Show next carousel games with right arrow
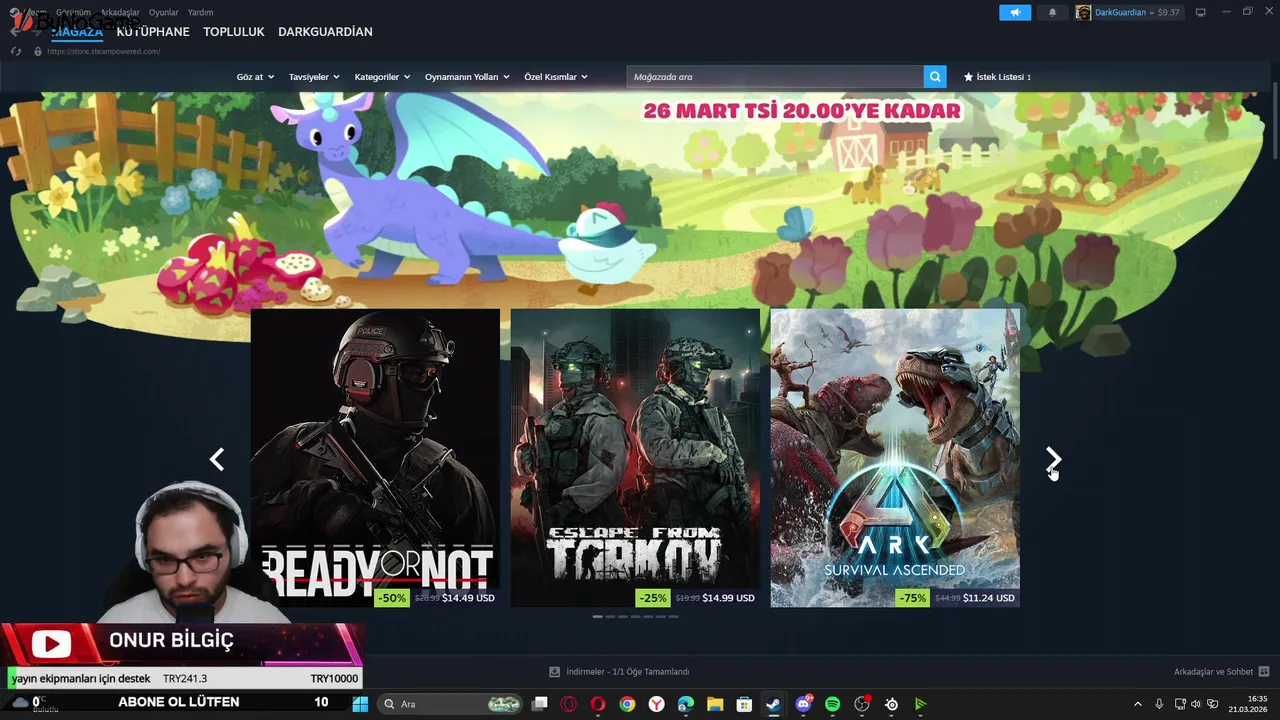1280x720 pixels. coord(1053,459)
